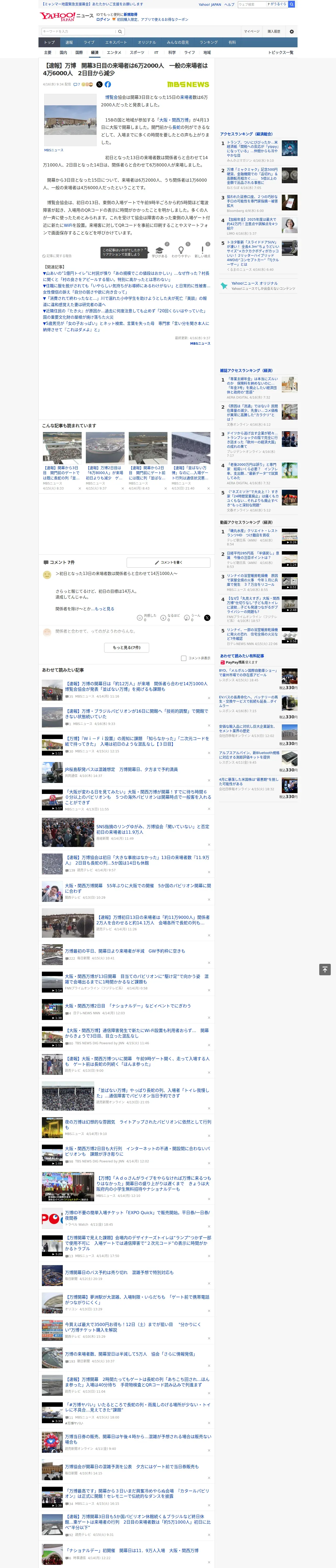The height and width of the screenshot is (1568, 336).
Task: Click the scroll-to-top arrow button
Action: pyautogui.click(x=325, y=969)
